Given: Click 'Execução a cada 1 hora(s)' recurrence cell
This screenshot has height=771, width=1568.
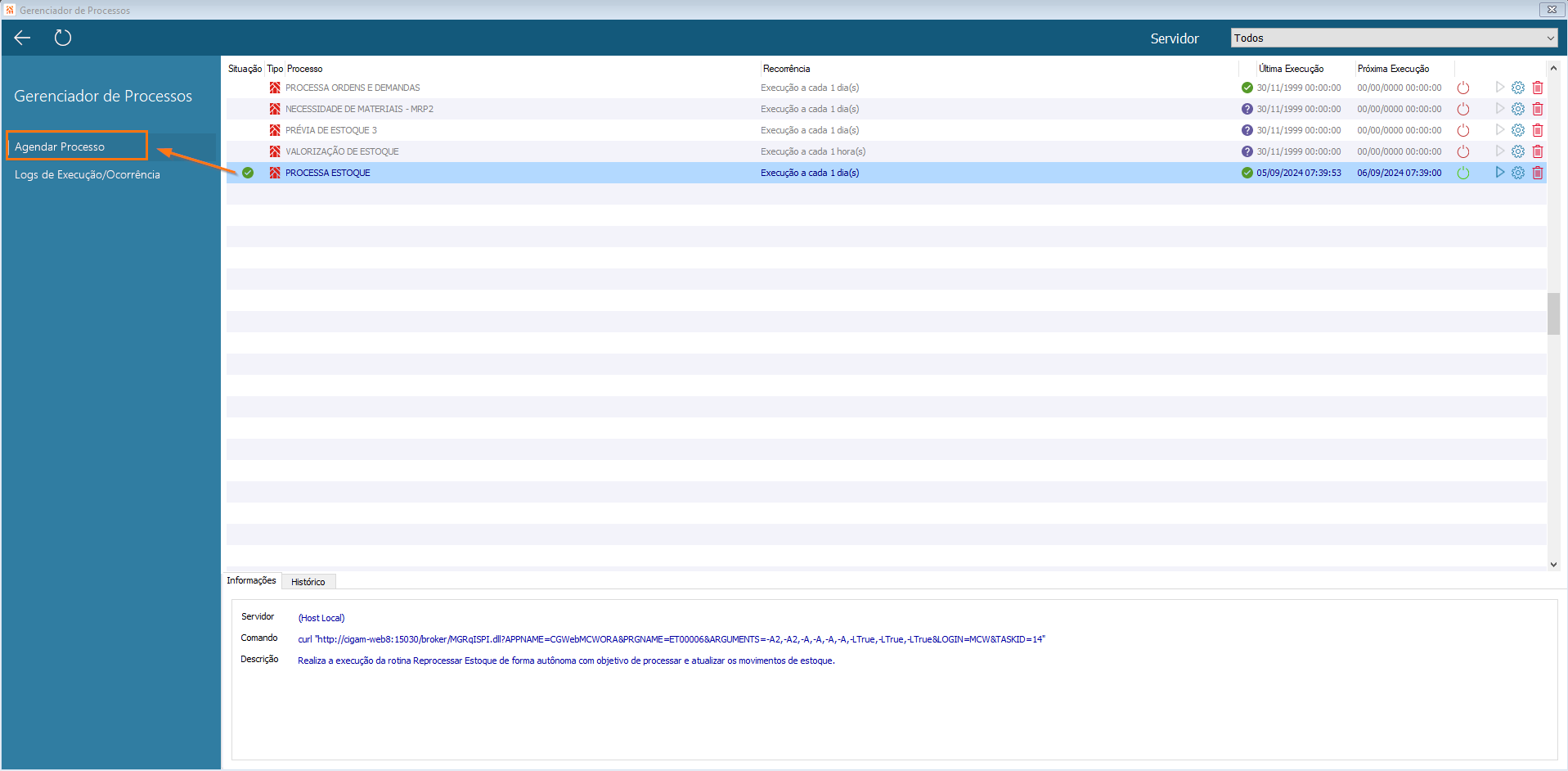Looking at the screenshot, I should (813, 151).
